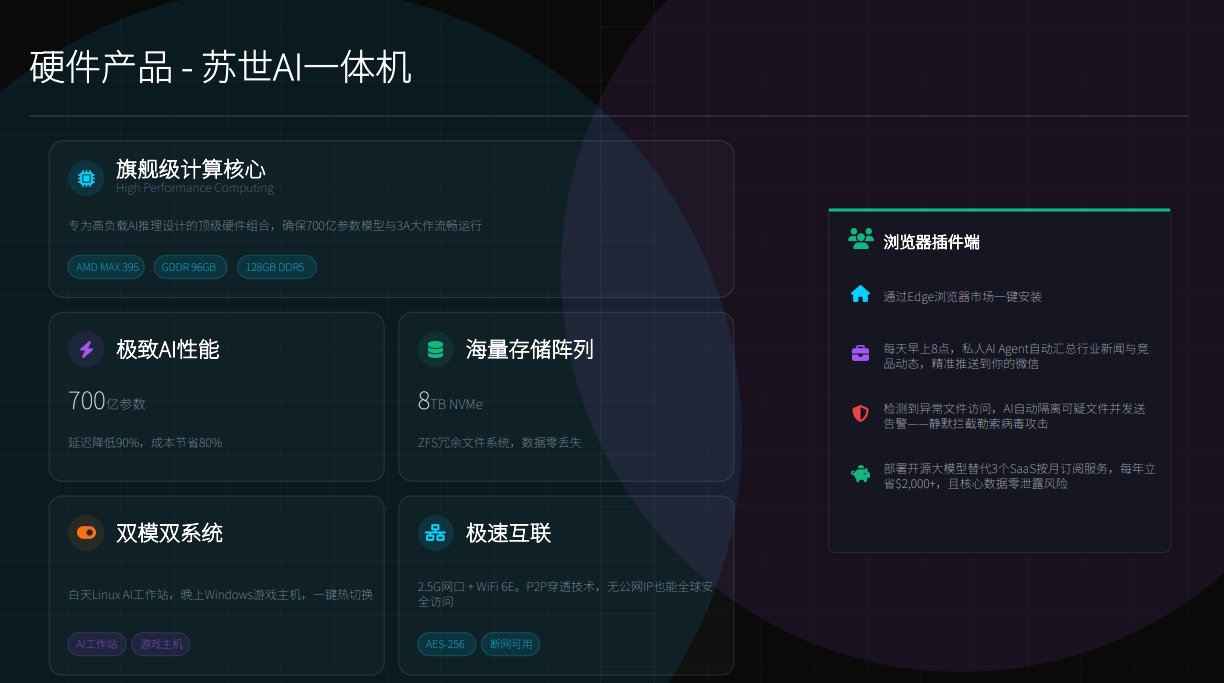The width and height of the screenshot is (1224, 683).
Task: Click the green piggy bank icon
Action: pos(860,473)
